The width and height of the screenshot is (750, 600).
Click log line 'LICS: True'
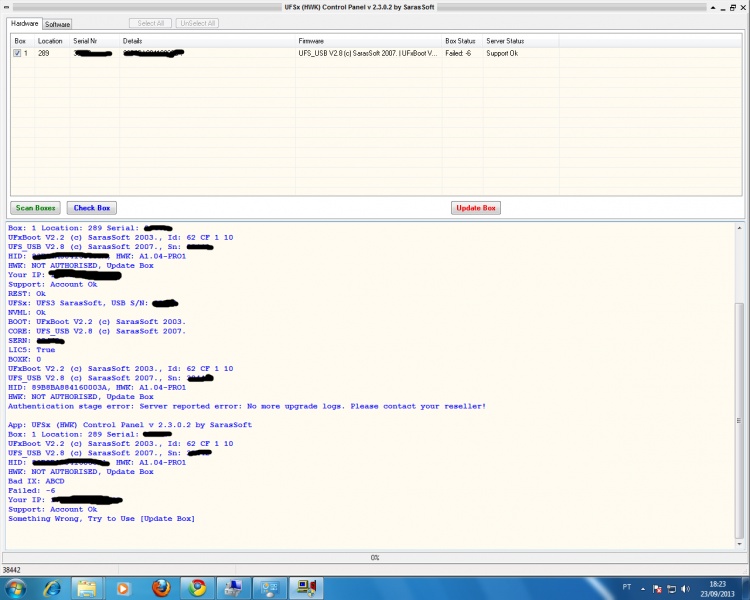(x=32, y=350)
